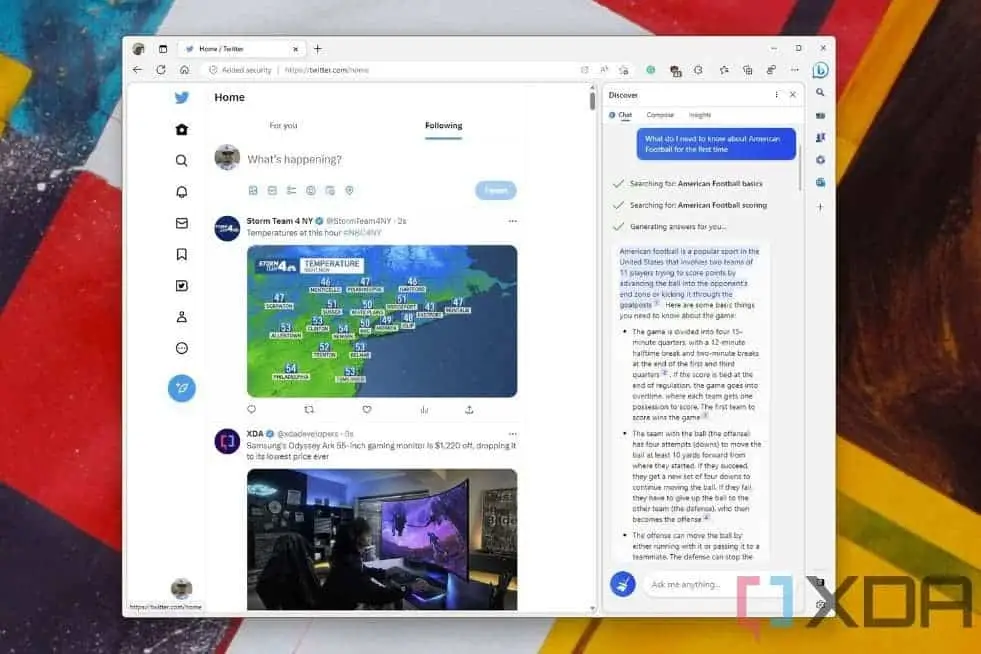
Task: Close the Discover pane
Action: point(793,95)
